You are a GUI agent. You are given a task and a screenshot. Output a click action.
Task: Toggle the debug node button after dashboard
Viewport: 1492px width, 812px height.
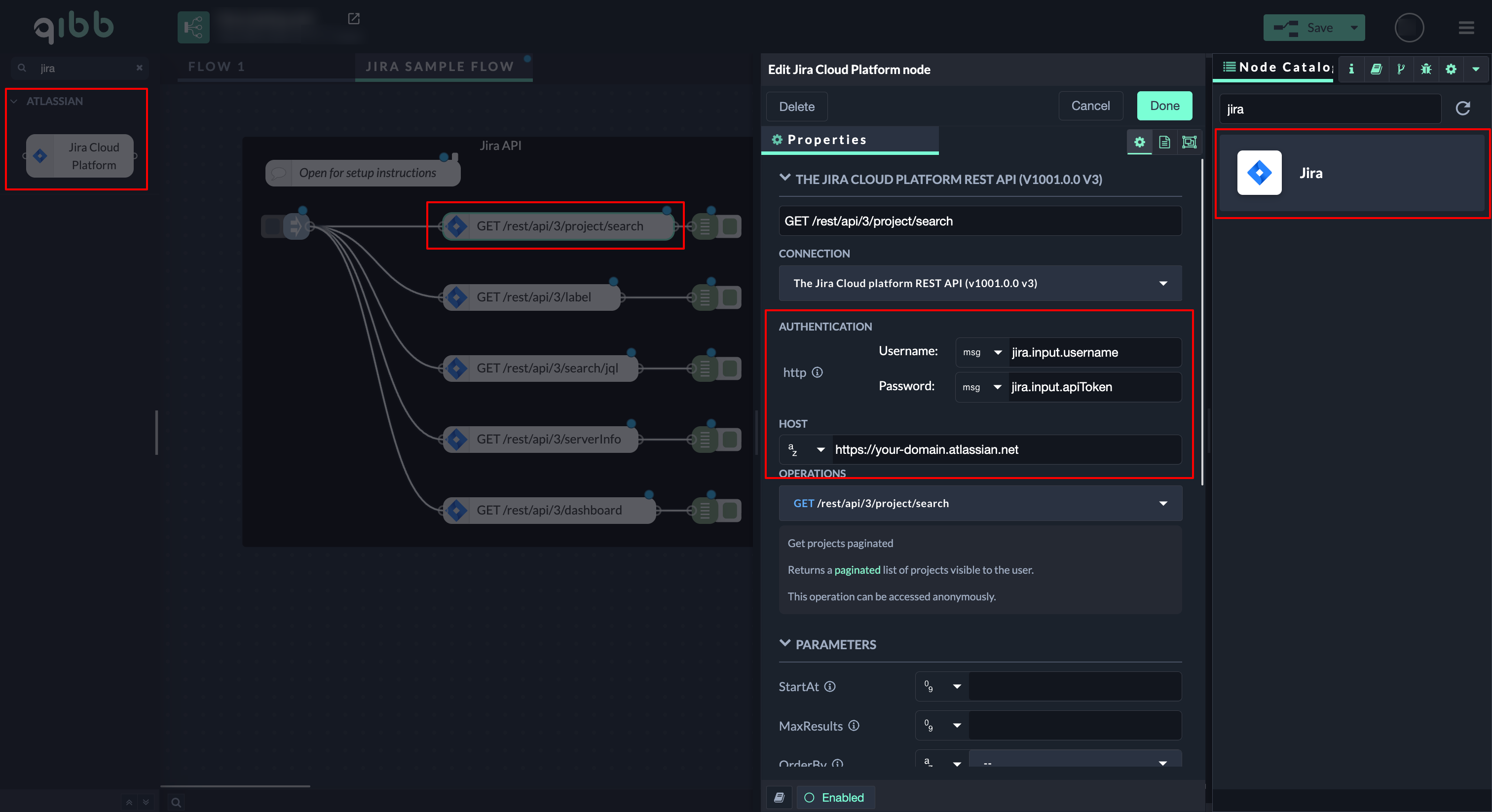(731, 510)
